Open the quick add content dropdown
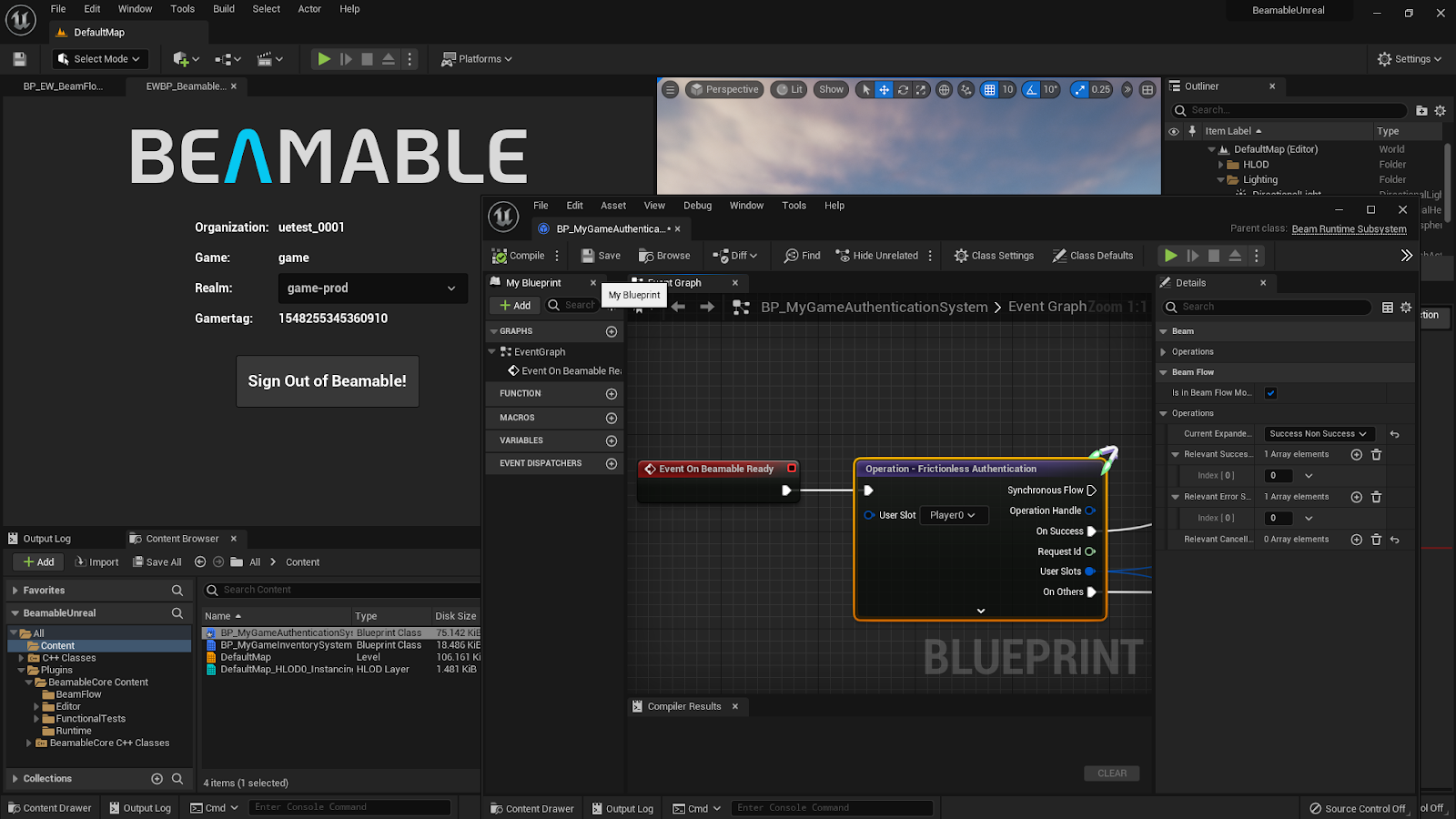 pyautogui.click(x=186, y=59)
